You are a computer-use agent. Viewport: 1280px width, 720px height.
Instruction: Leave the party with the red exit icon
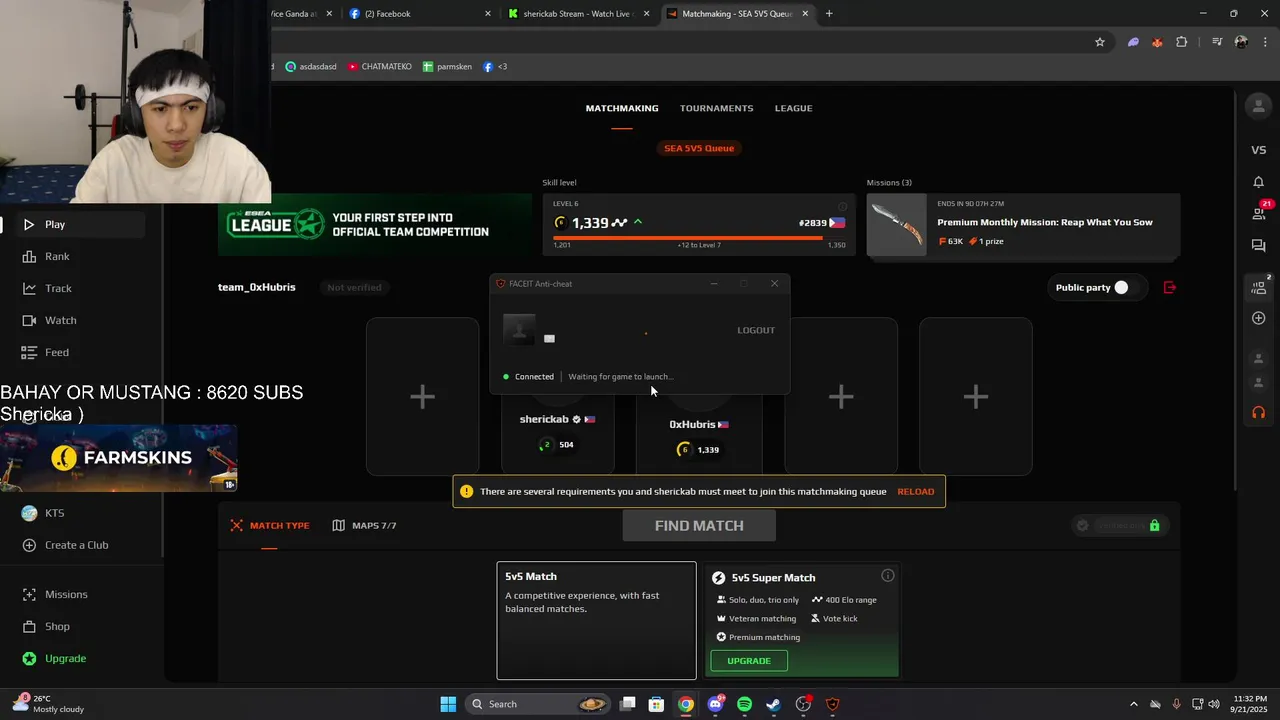[1170, 288]
